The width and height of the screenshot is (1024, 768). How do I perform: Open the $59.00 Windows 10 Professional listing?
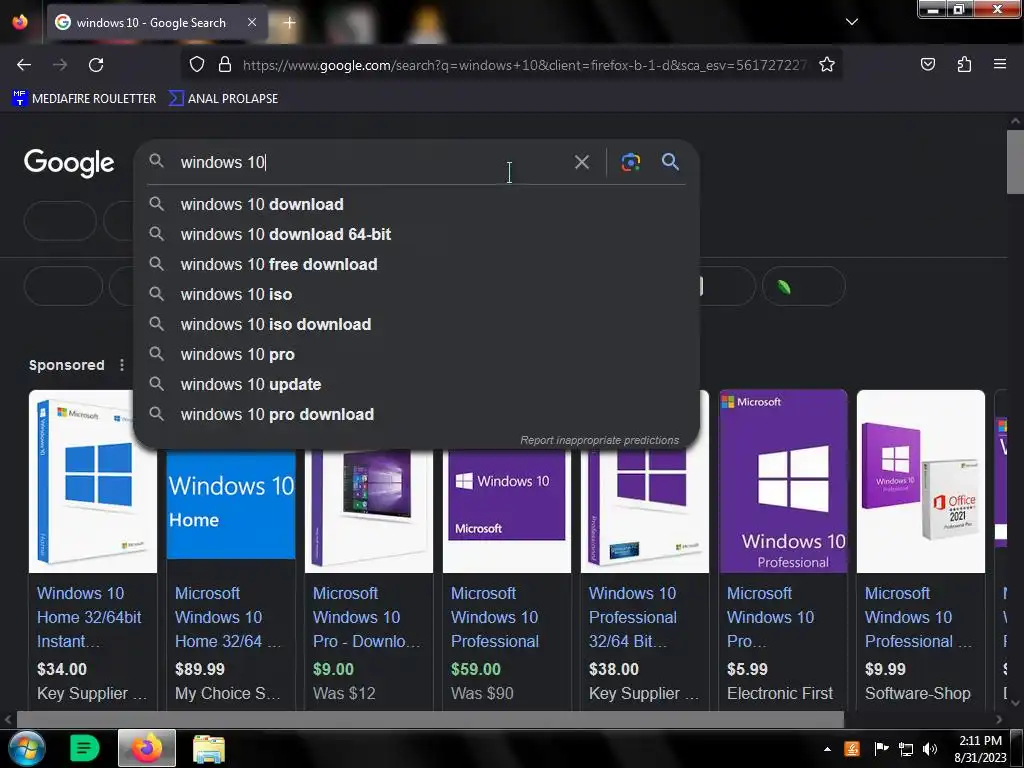click(495, 617)
